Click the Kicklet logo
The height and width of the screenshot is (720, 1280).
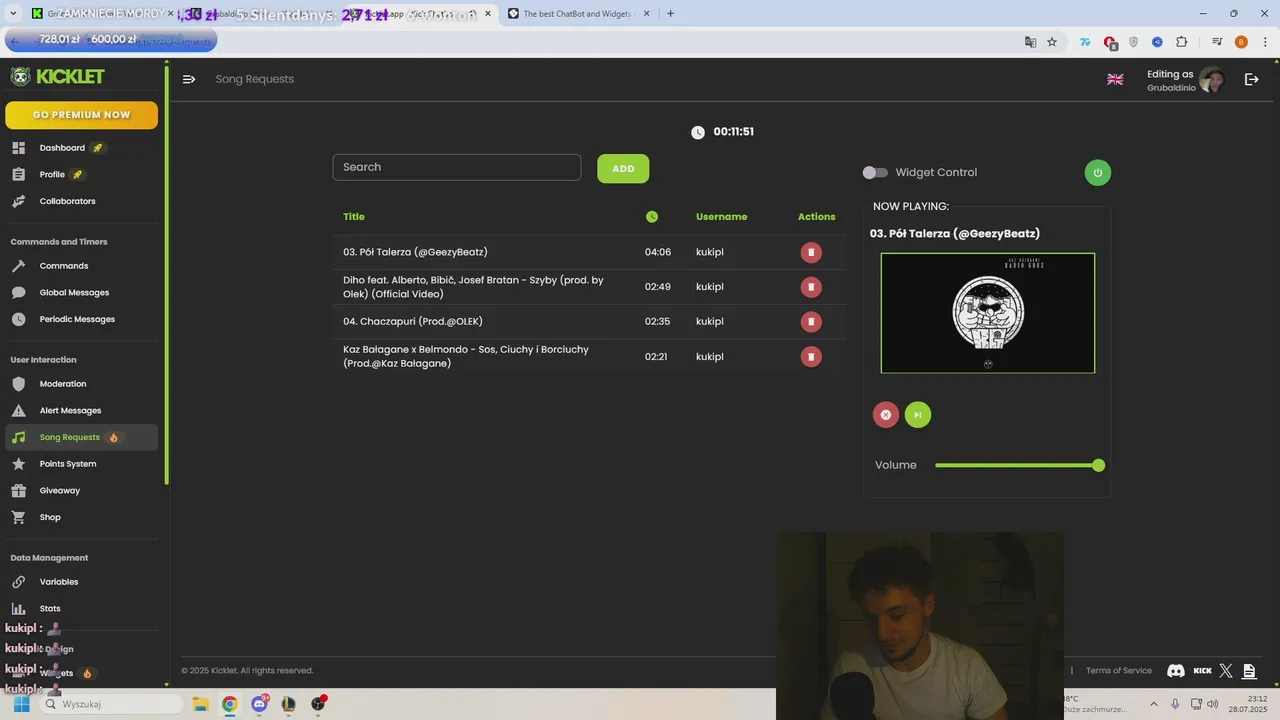point(58,77)
